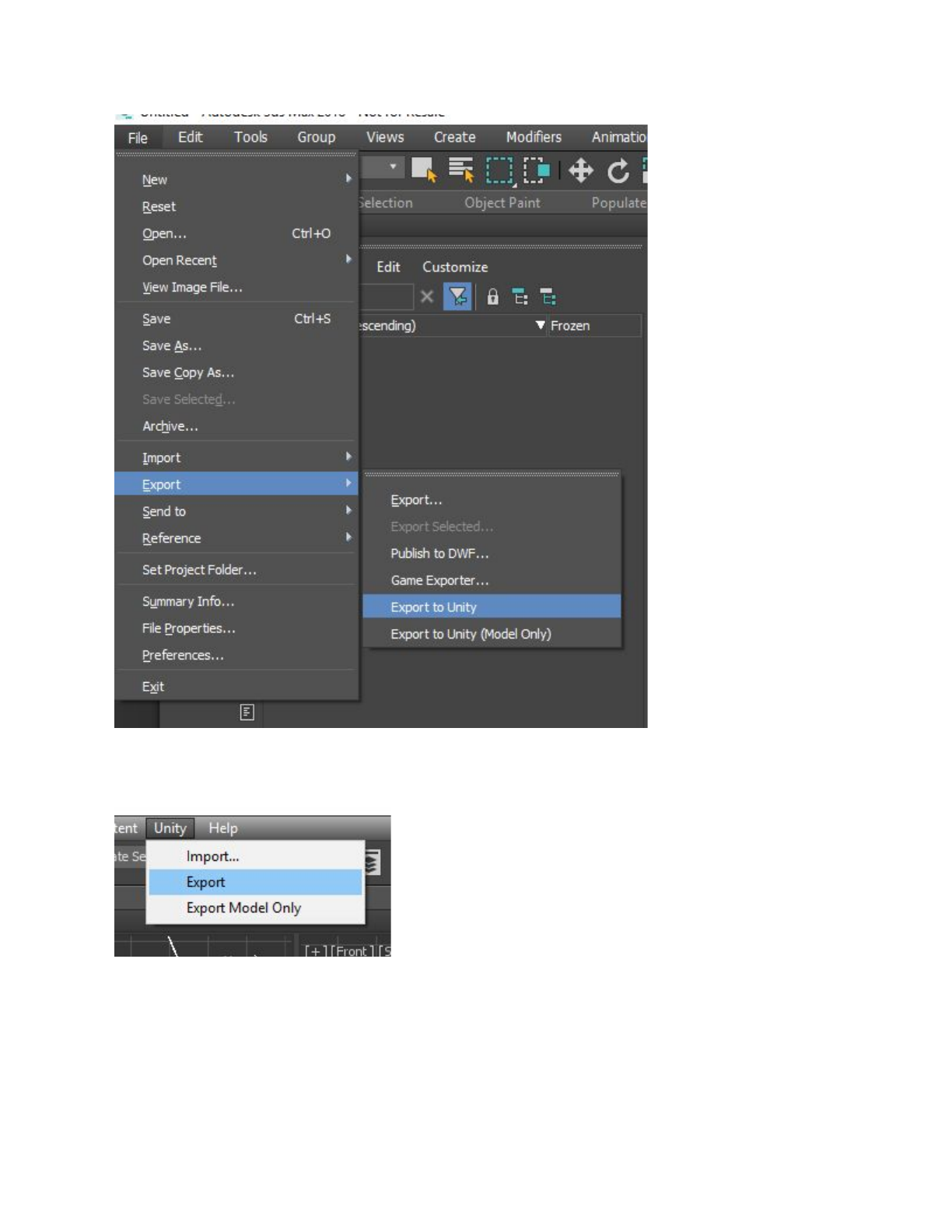Click the padlock lock icon
Viewport: 952px width, 1232px height.
tap(492, 296)
